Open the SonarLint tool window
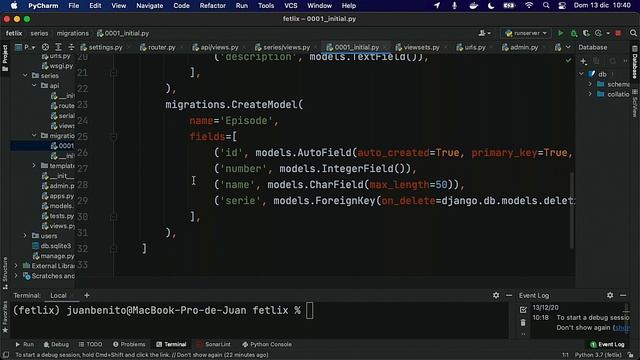This screenshot has height=360, width=640. coord(214,344)
